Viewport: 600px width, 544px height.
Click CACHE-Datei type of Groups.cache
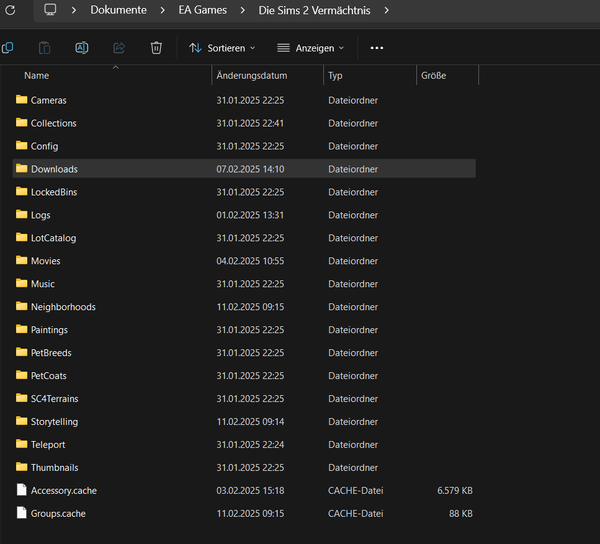355,513
